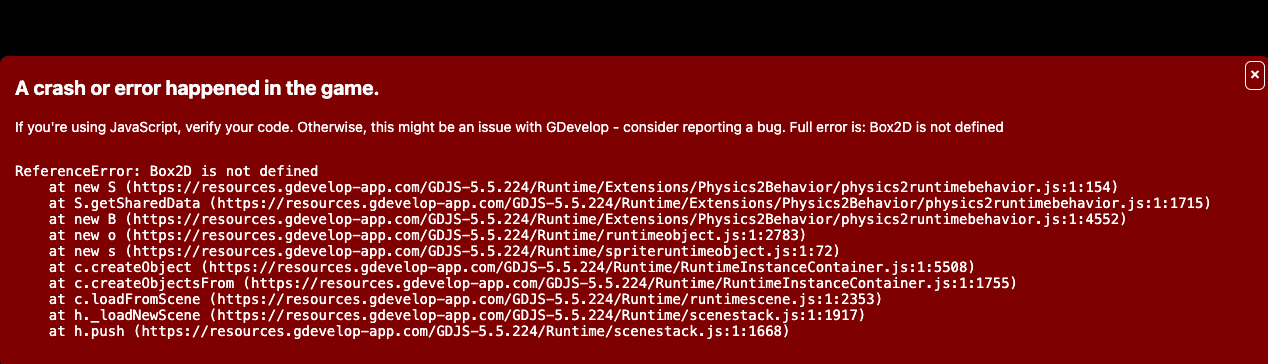Click the "at new B" stack entry
Screen dimensions: 1268x364
[587, 219]
